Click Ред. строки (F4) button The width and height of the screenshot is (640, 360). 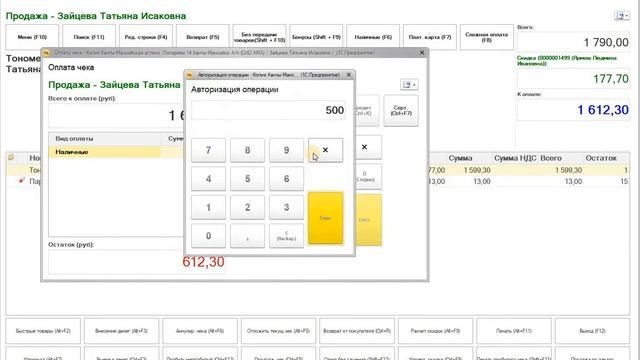point(146,37)
